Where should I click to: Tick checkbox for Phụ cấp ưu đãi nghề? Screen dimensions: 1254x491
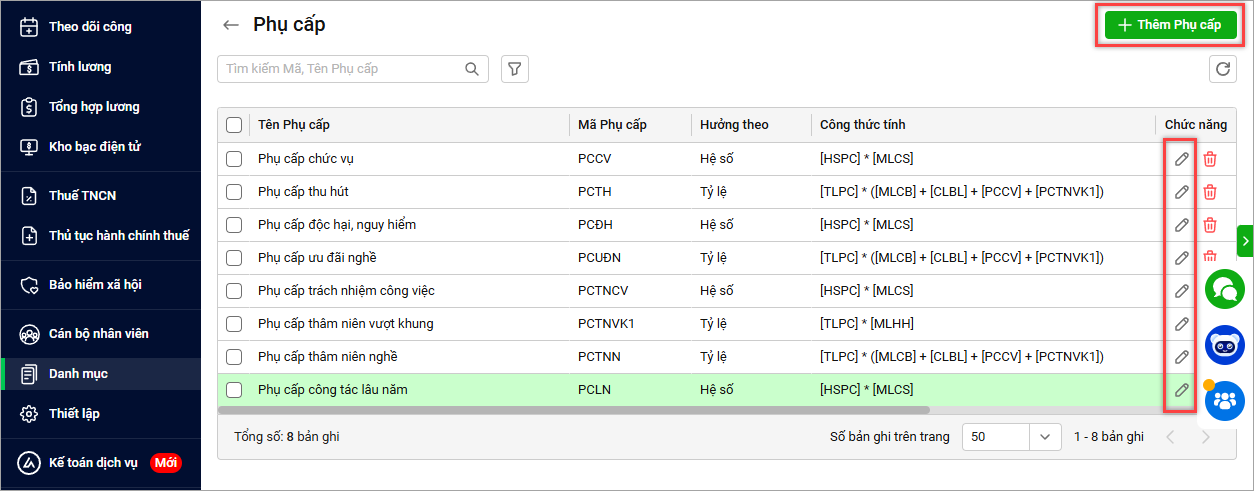234,258
